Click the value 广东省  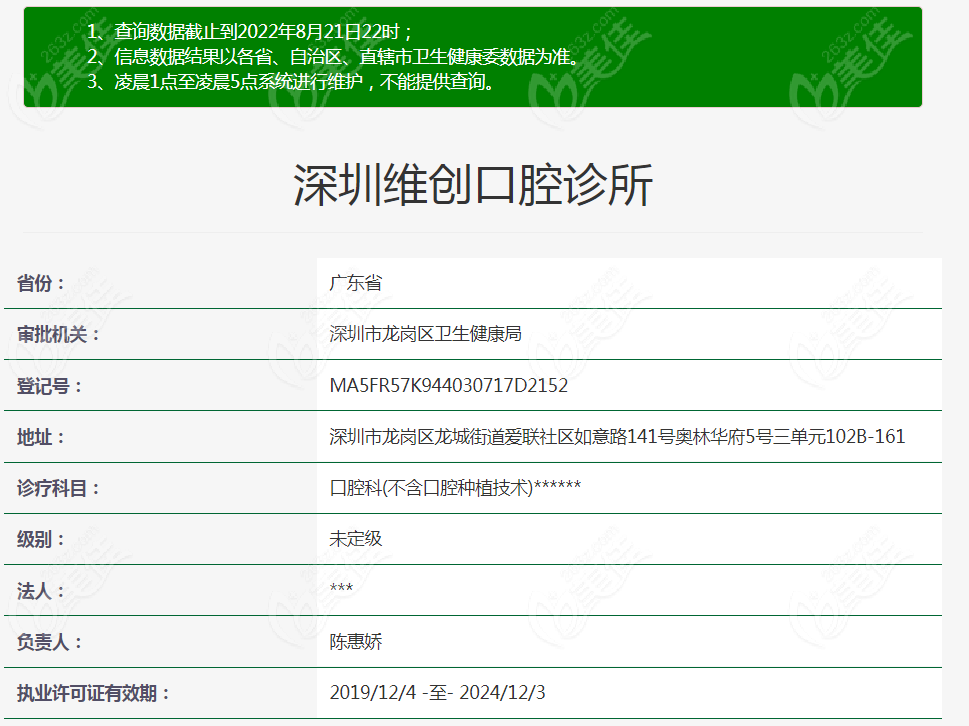click(356, 283)
